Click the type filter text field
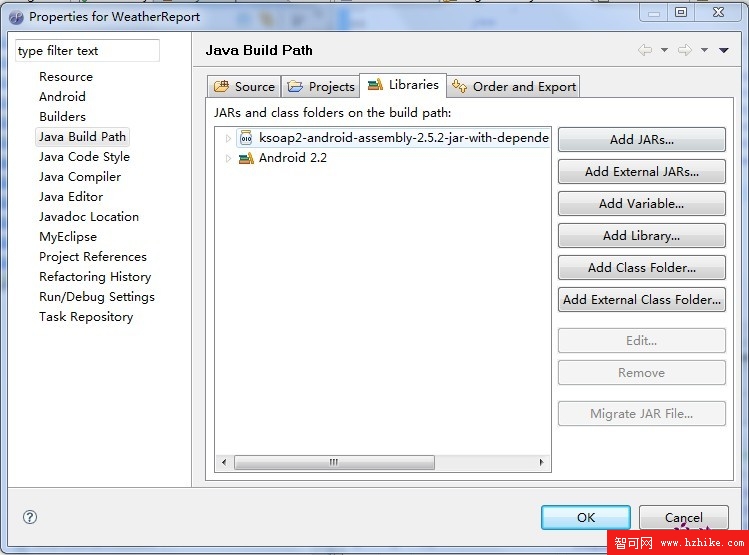This screenshot has width=749, height=555. [x=87, y=51]
